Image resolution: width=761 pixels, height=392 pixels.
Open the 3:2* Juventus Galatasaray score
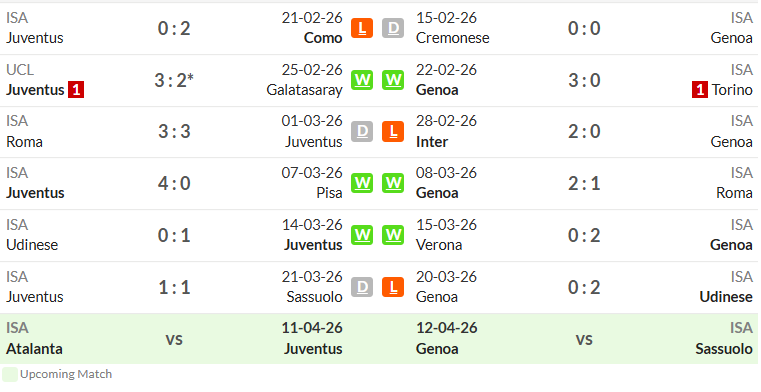pos(174,80)
